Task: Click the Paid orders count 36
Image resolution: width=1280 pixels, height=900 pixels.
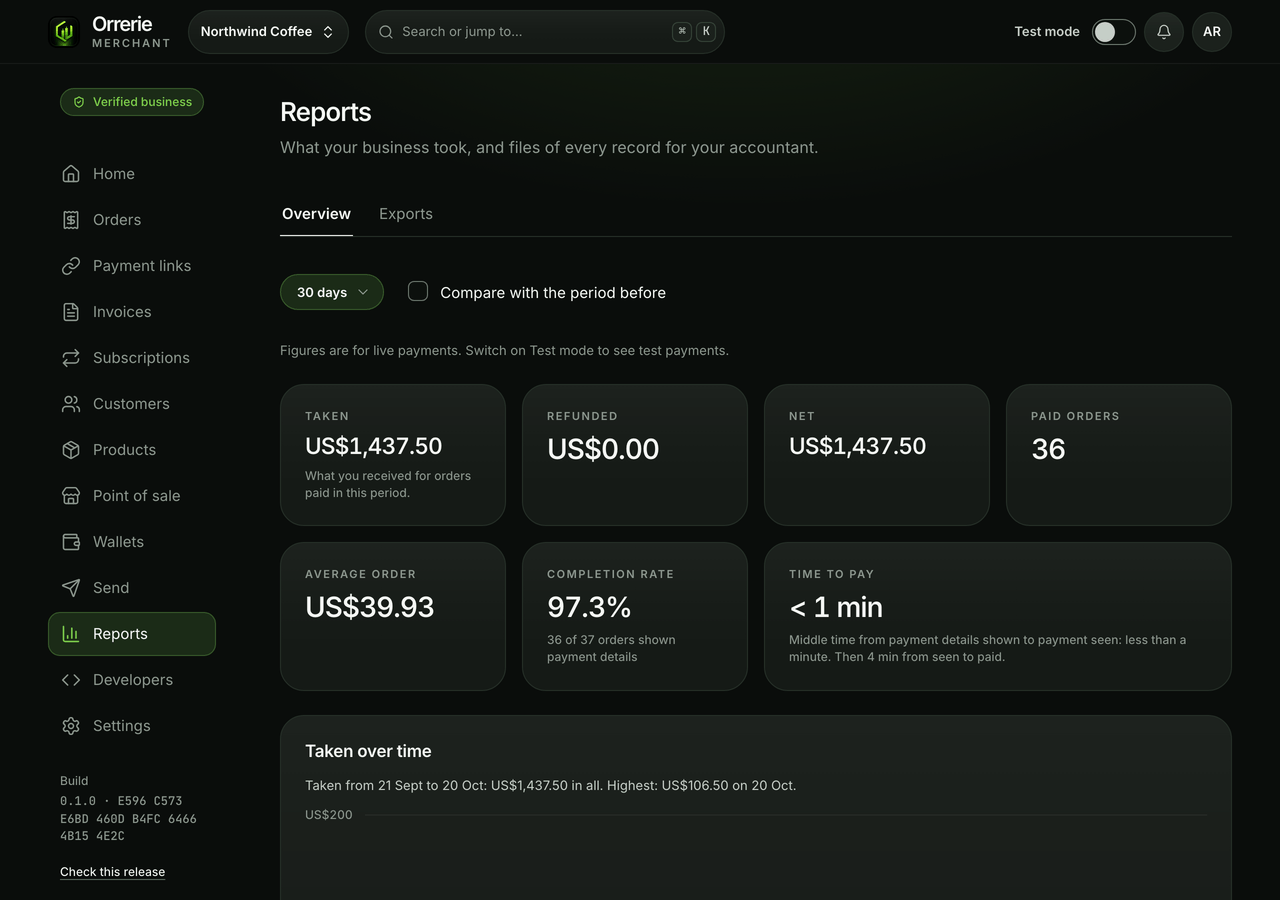Action: pos(1048,449)
